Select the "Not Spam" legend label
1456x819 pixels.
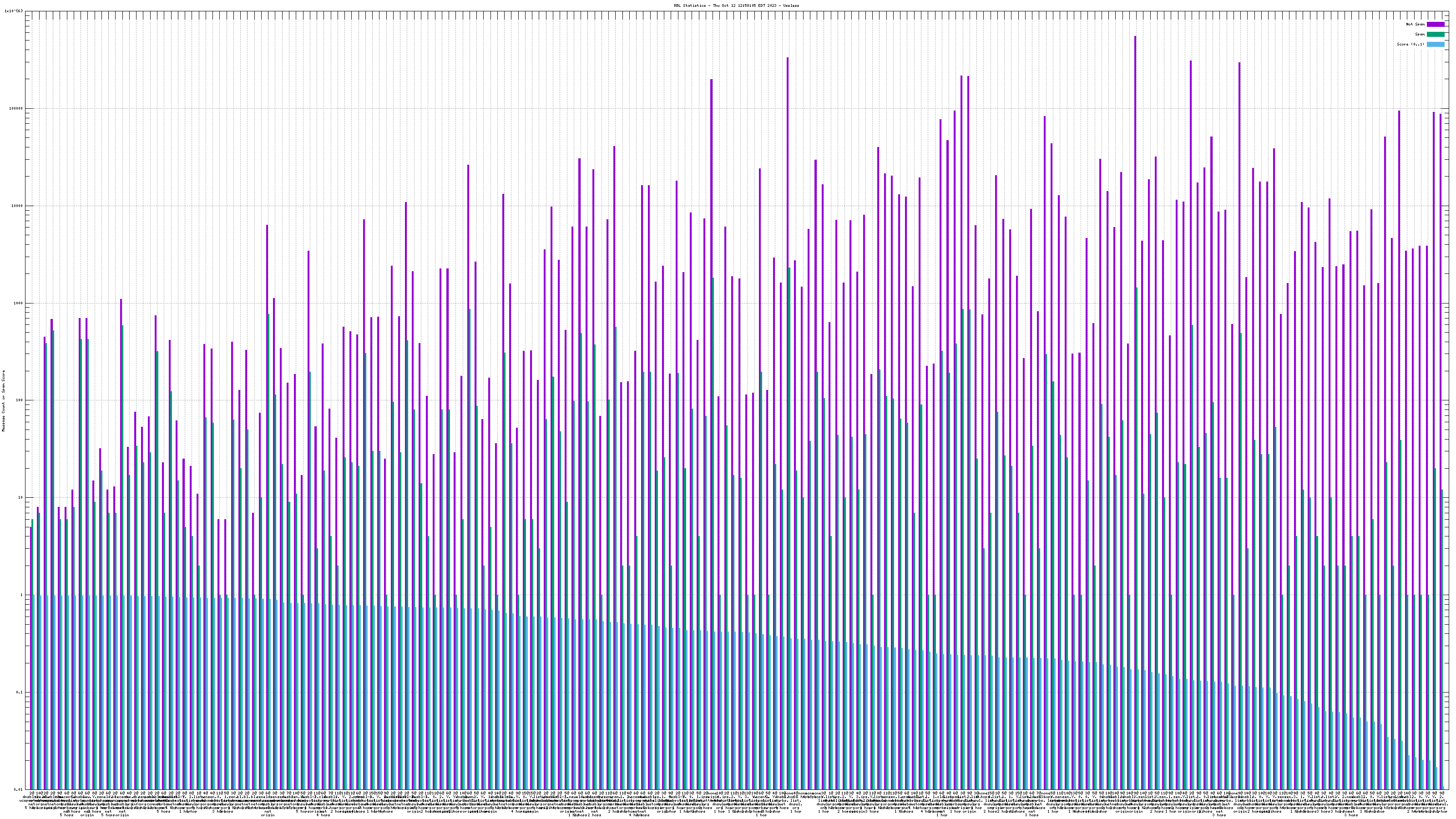[x=1416, y=24]
